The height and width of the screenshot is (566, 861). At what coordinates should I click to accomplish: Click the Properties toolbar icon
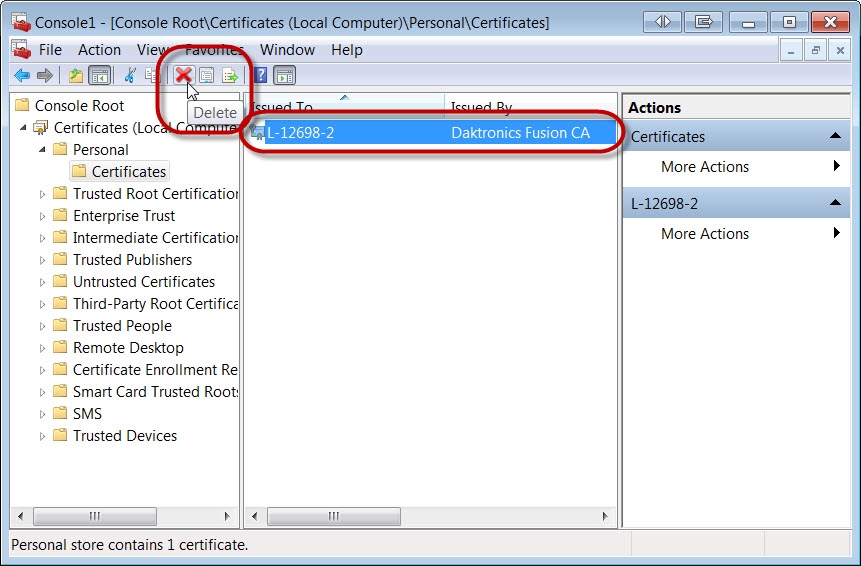pyautogui.click(x=207, y=75)
